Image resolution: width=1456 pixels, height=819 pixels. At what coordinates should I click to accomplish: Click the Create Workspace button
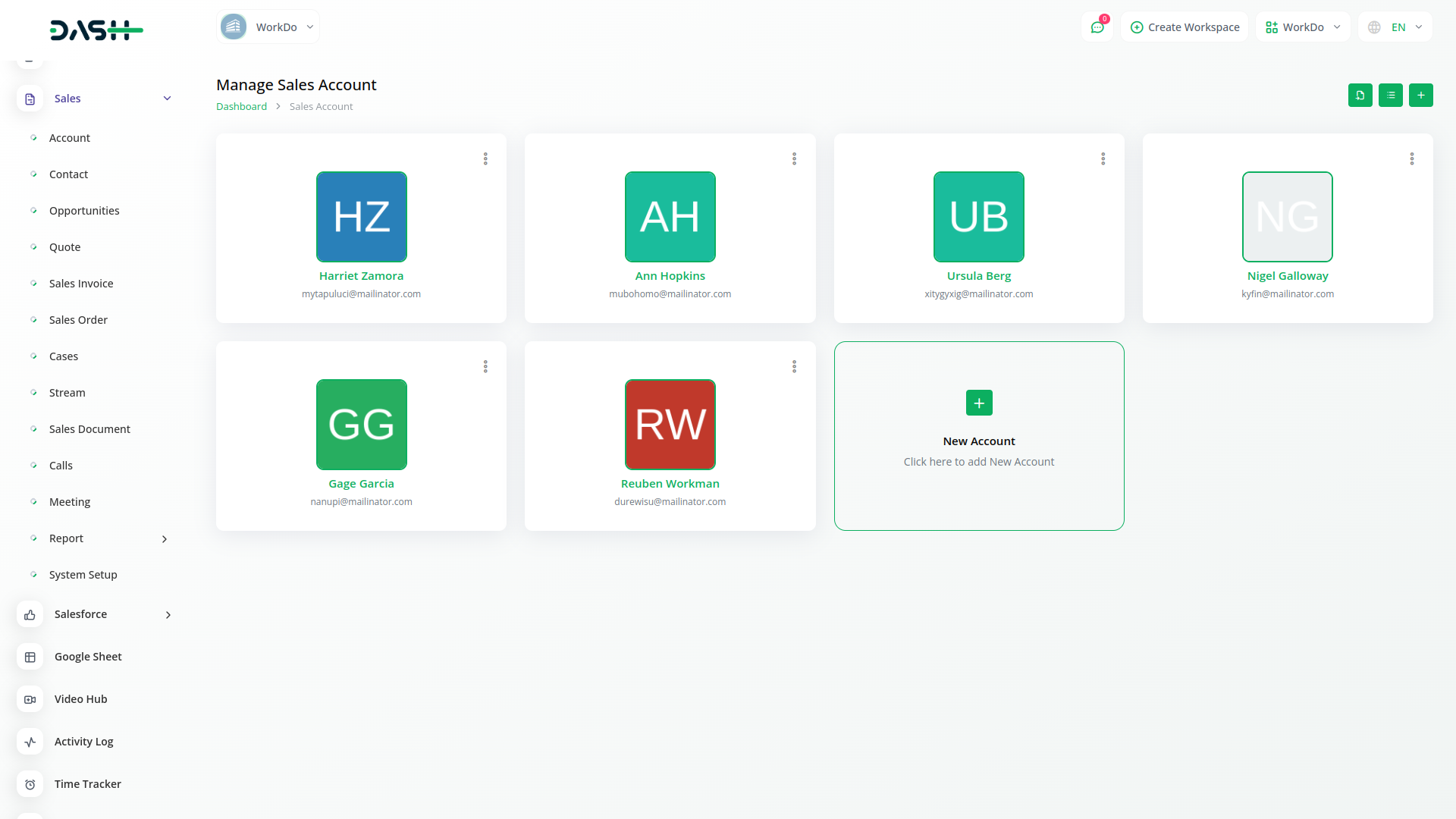point(1185,27)
